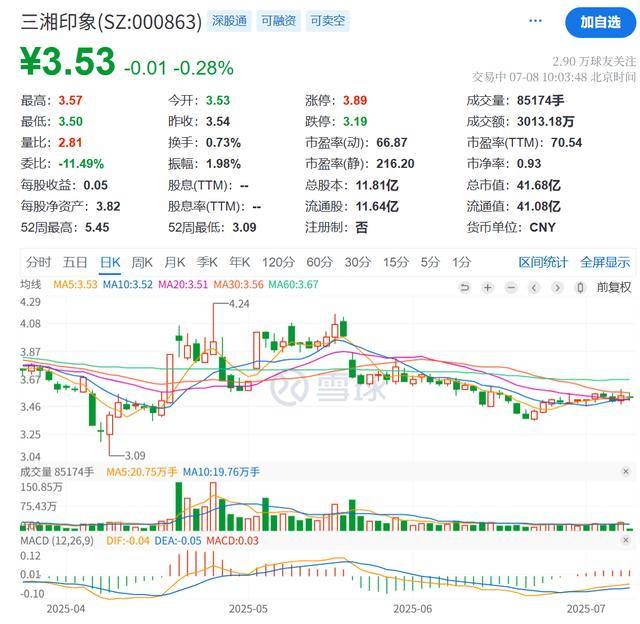The image size is (640, 624).
Task: Zoom out the K-line chart with minus icon
Action: point(511,288)
